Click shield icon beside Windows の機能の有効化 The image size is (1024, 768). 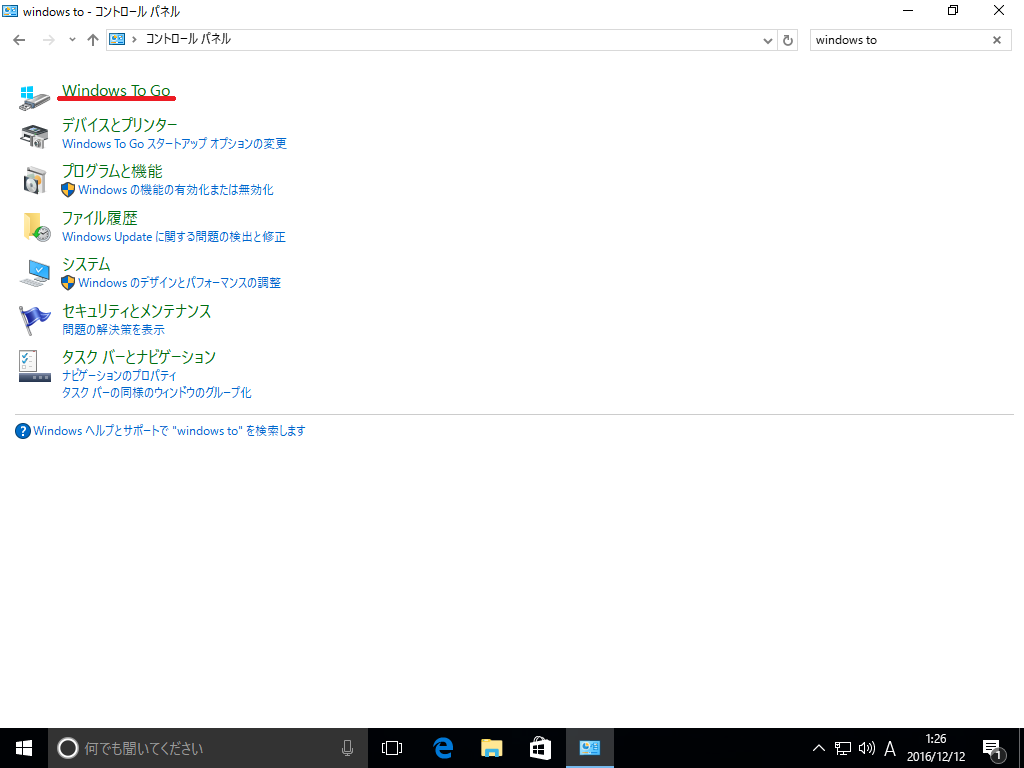tap(68, 190)
